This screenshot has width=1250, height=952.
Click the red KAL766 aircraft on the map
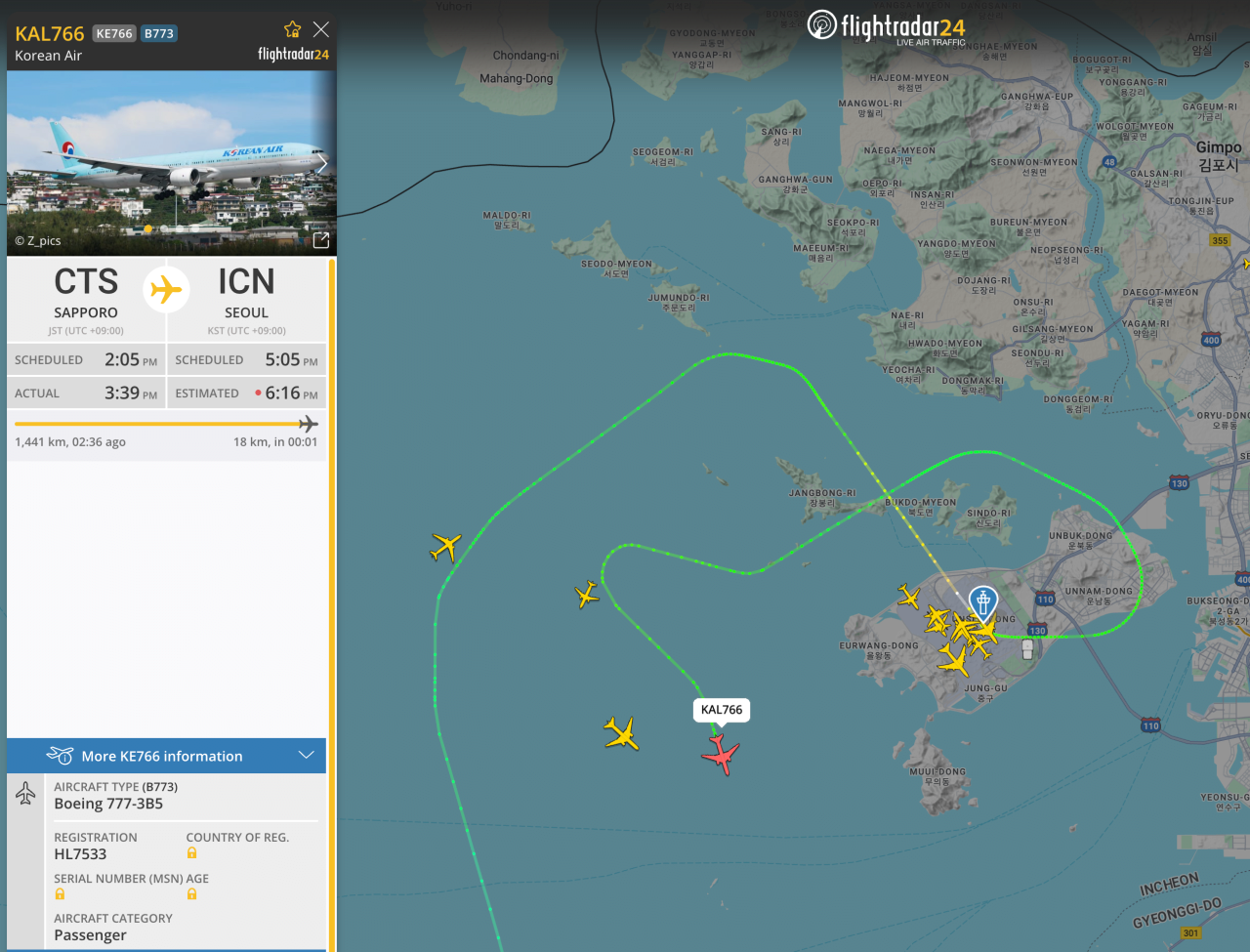[721, 754]
